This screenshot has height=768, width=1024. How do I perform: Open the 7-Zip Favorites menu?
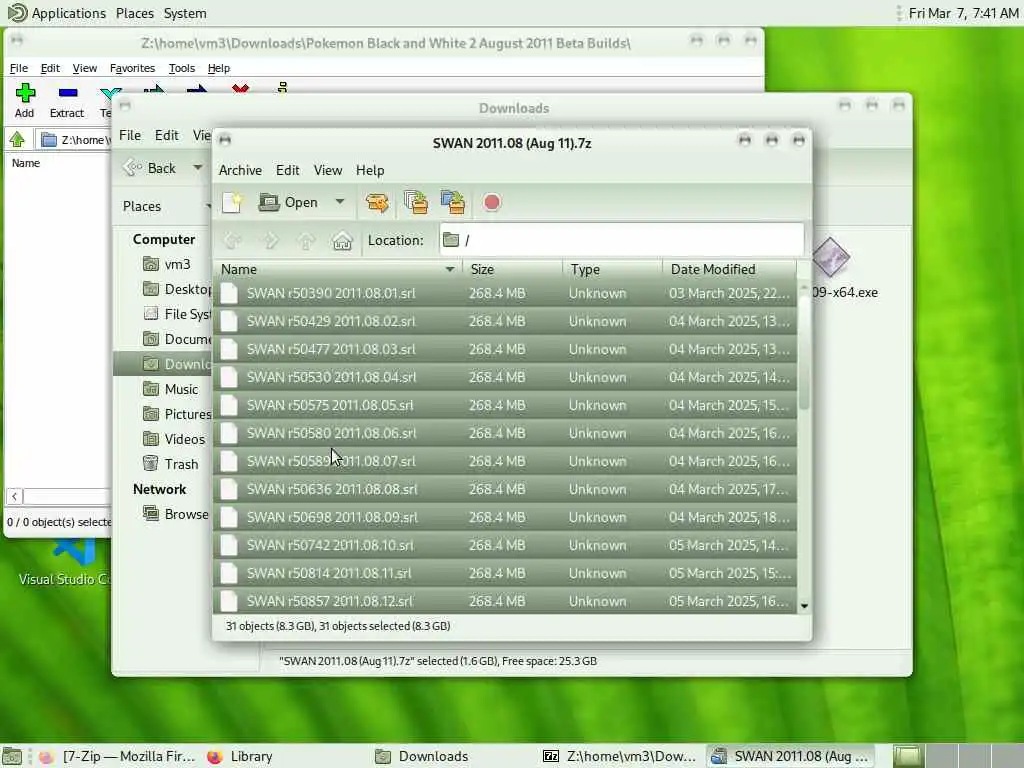click(132, 68)
